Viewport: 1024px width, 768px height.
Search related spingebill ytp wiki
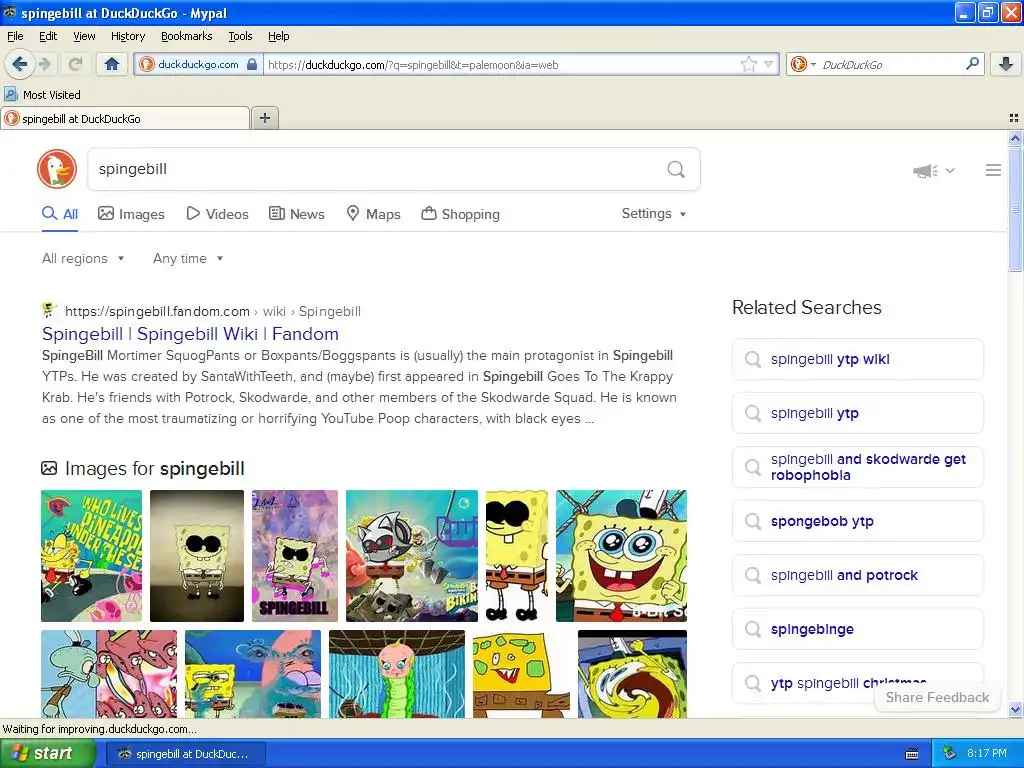[x=857, y=359]
